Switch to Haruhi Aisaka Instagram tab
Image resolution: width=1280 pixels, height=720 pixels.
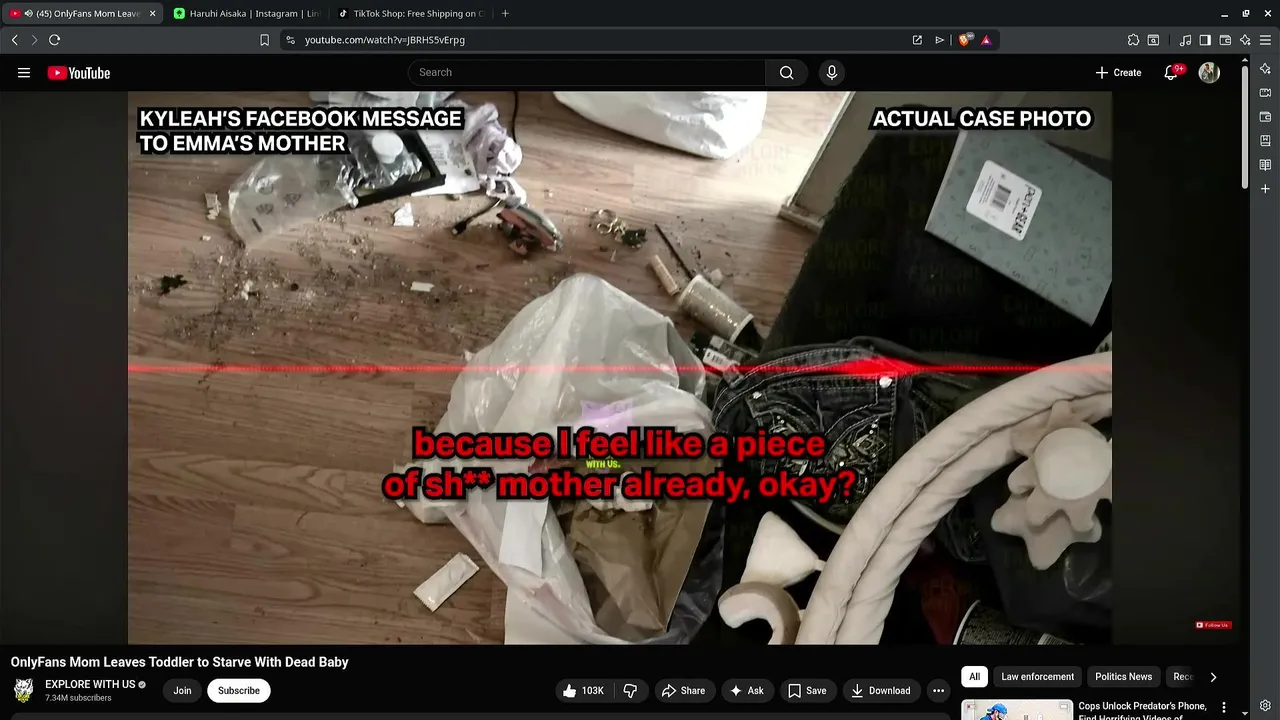click(246, 14)
